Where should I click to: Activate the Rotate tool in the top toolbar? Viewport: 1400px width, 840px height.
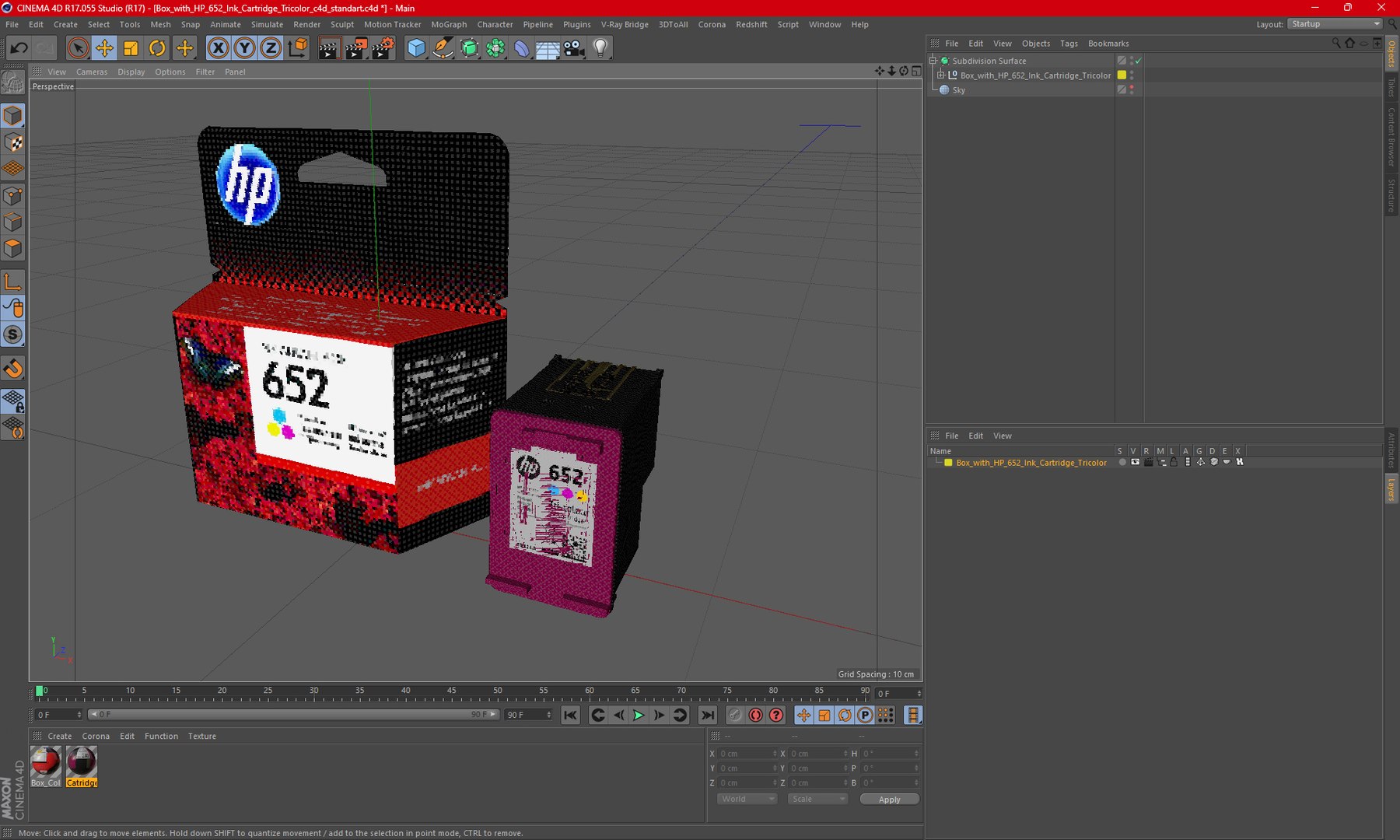[157, 48]
